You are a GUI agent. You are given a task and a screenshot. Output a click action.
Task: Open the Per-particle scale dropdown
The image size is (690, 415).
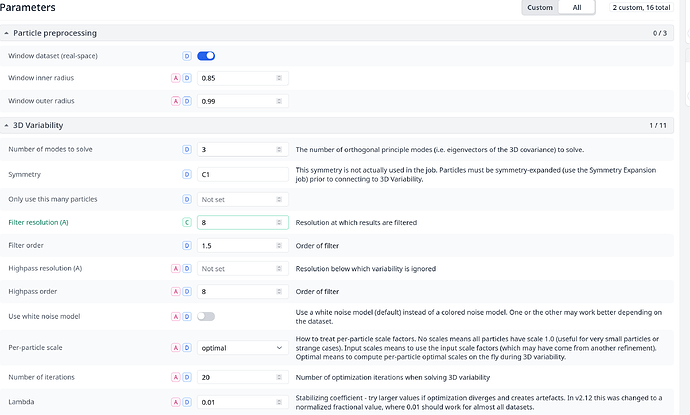pyautogui.click(x=242, y=348)
